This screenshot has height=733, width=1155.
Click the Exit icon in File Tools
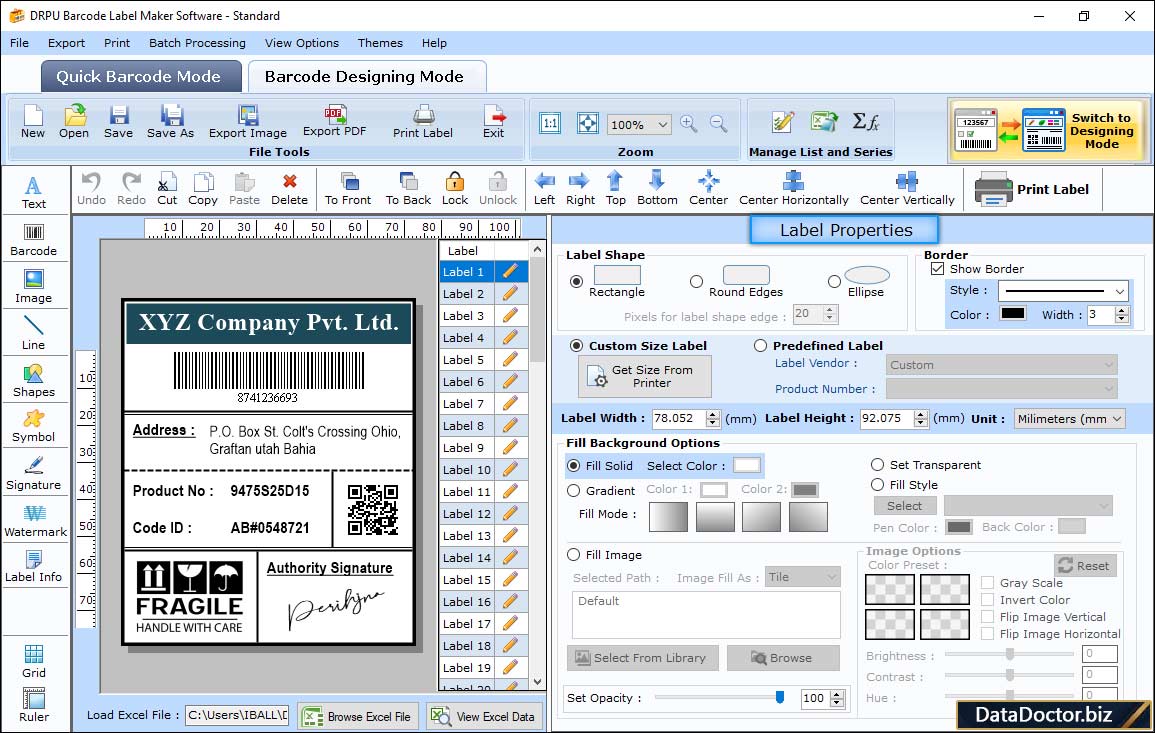[494, 122]
